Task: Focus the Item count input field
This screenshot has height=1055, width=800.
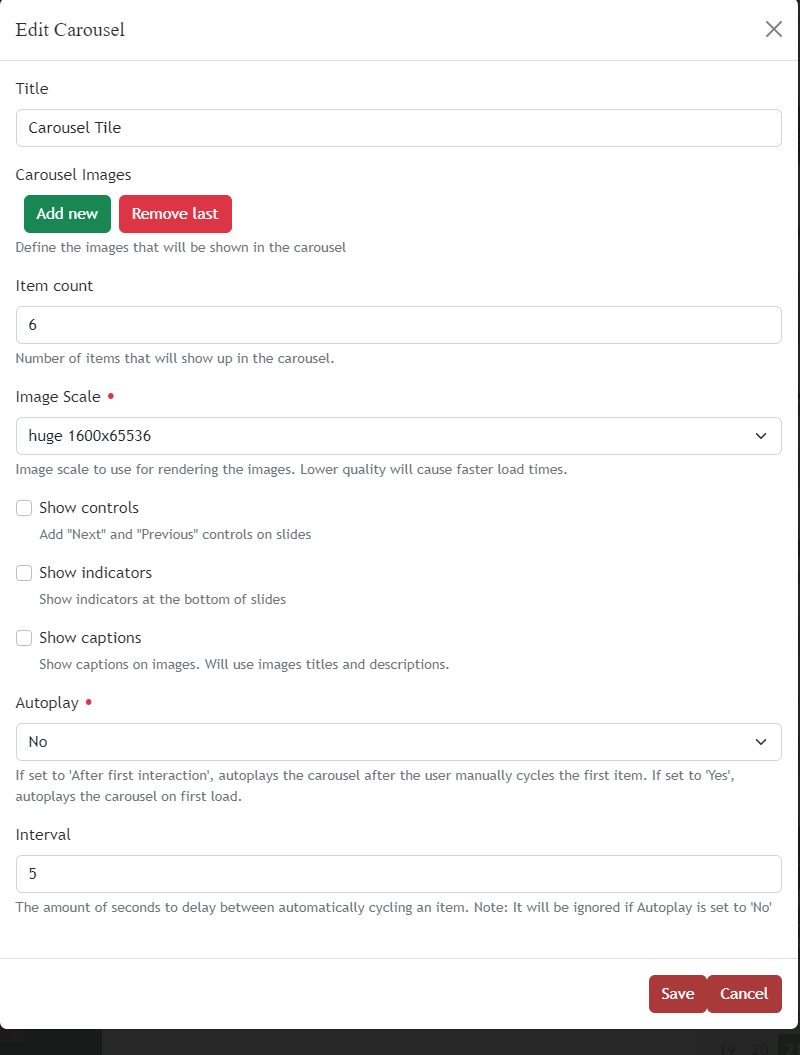Action: pos(398,325)
